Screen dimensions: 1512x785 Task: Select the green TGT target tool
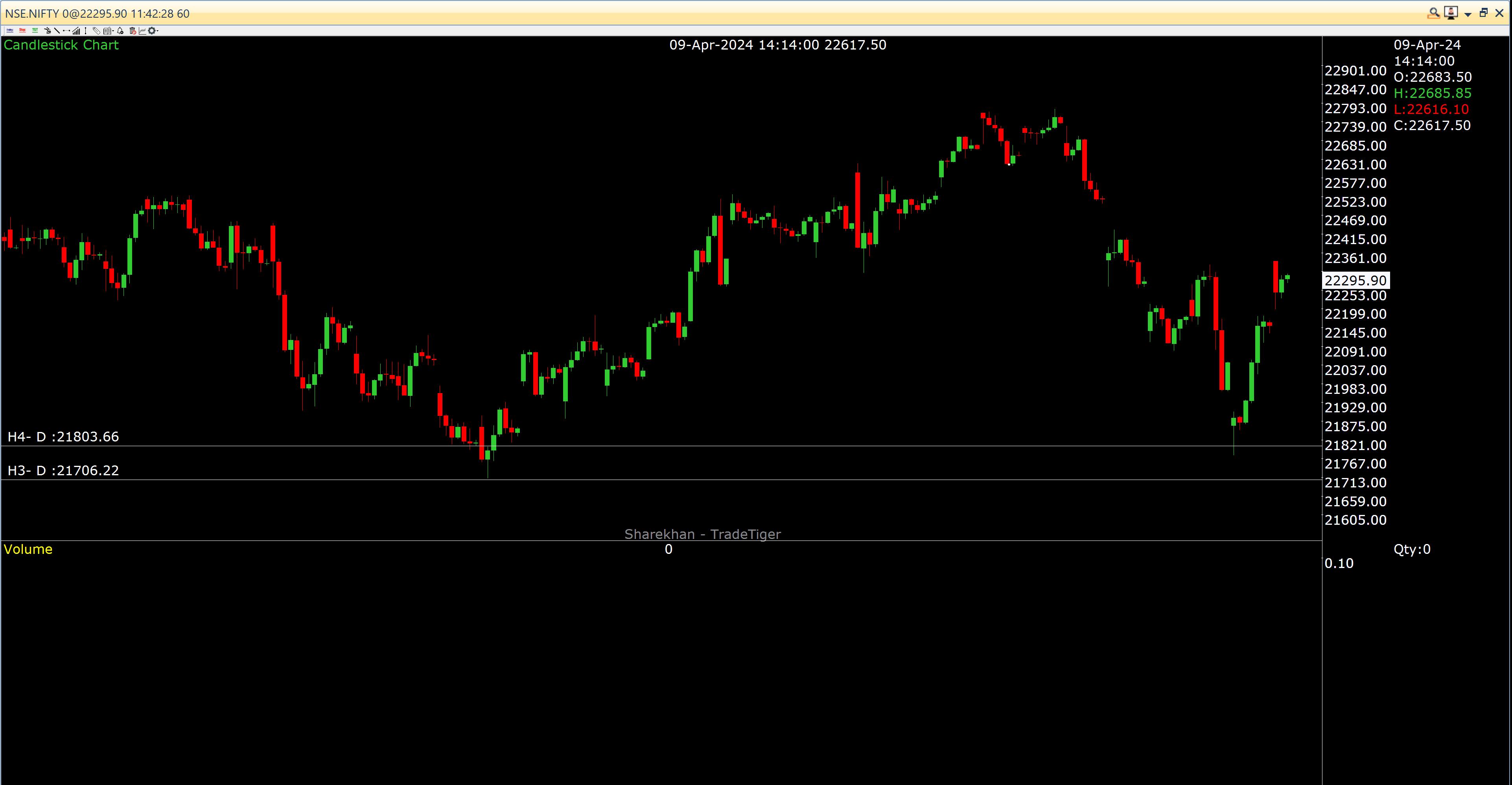[x=35, y=31]
